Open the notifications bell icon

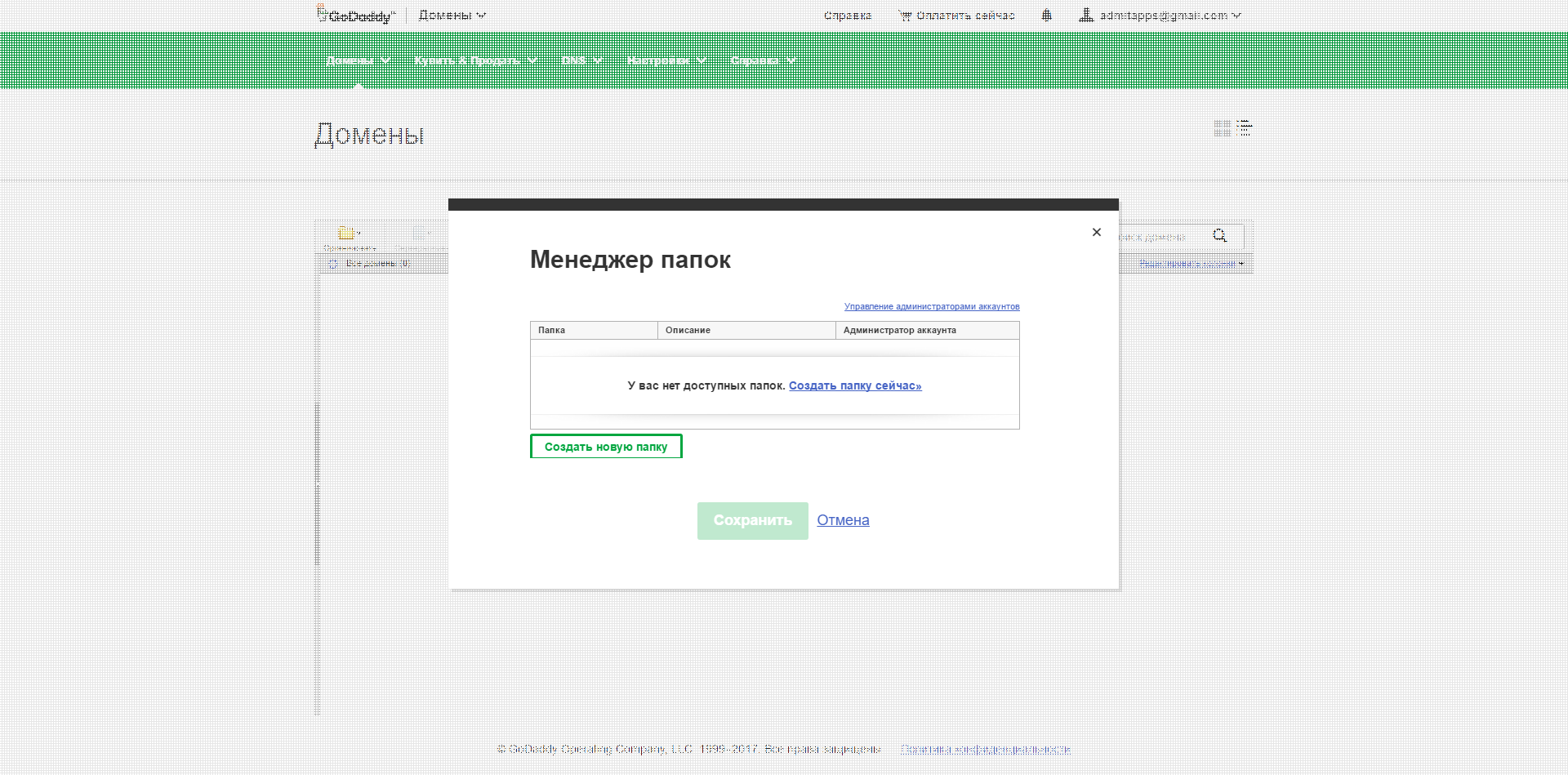(x=1046, y=14)
